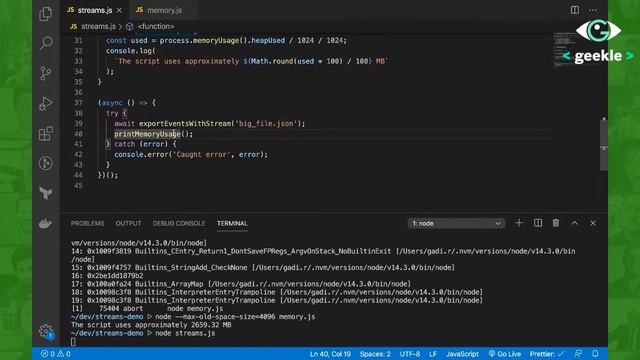
Task: Change indentation via Spaces: 2
Action: [x=375, y=354]
